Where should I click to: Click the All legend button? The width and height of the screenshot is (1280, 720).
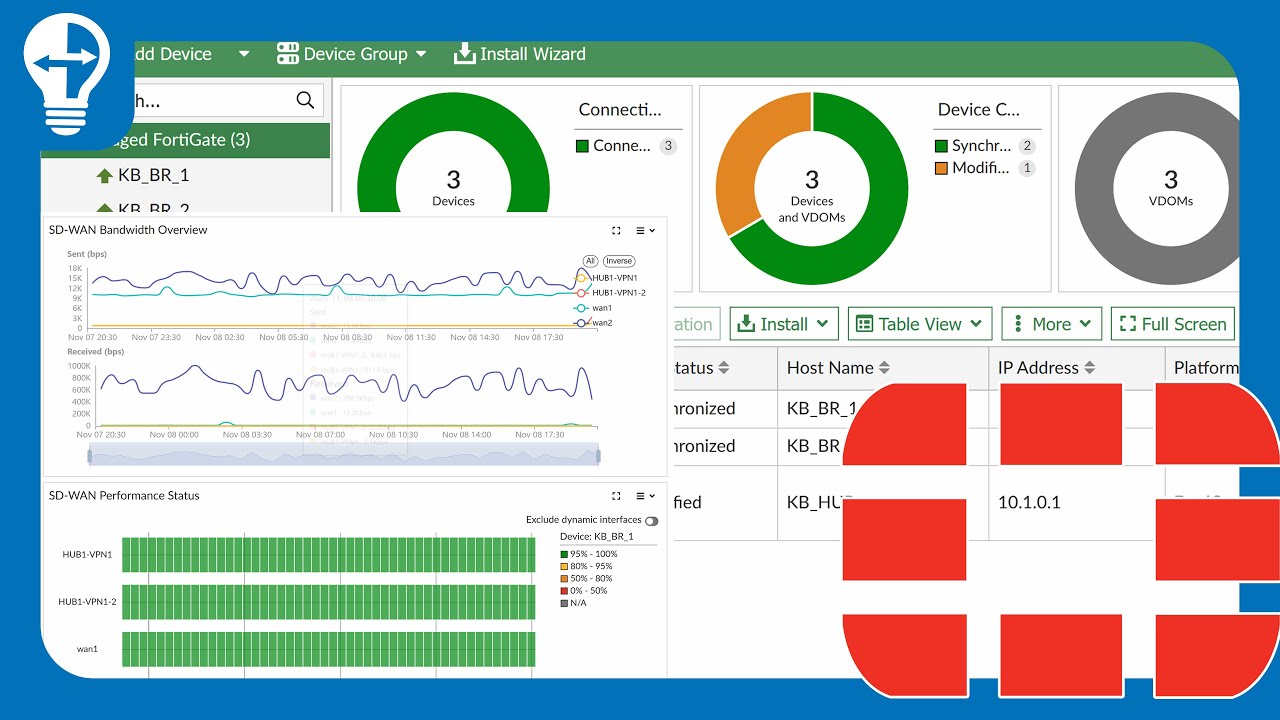pos(590,261)
